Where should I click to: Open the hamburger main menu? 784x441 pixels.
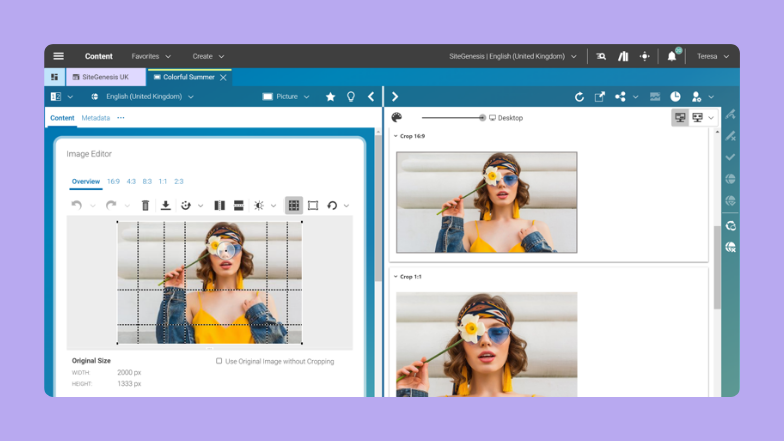tap(59, 56)
